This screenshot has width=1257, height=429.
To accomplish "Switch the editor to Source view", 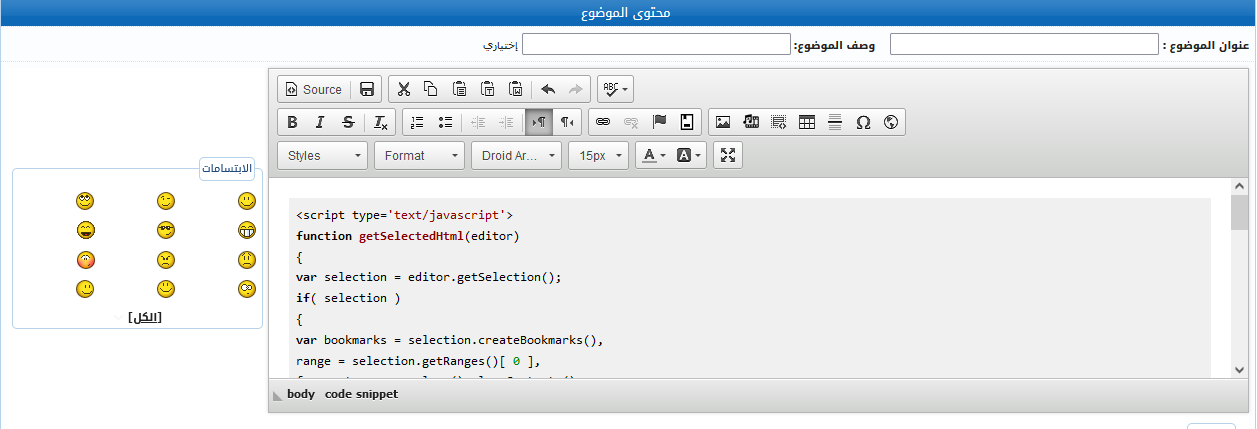I will click(314, 89).
